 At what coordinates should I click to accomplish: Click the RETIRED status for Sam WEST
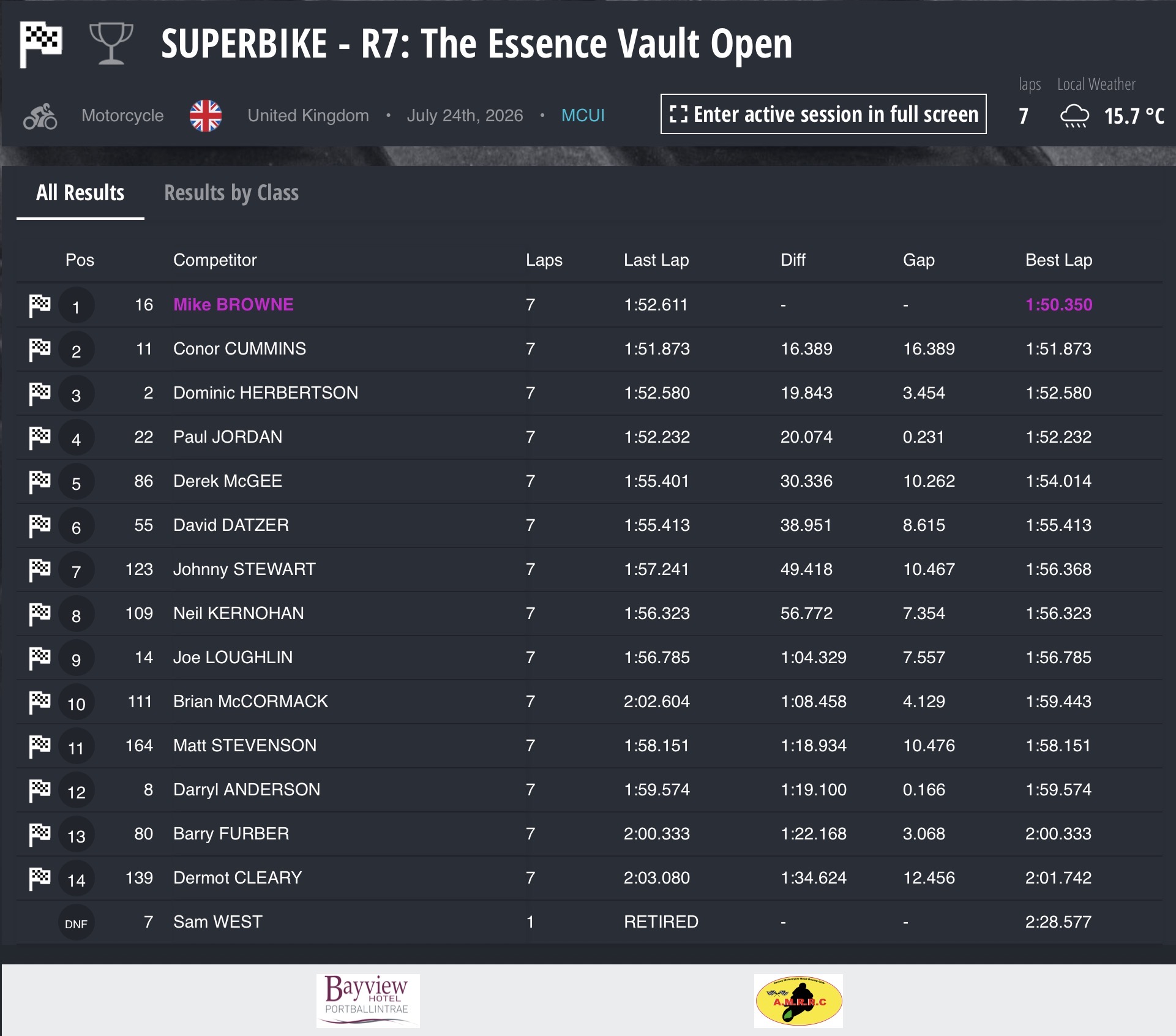pos(661,922)
